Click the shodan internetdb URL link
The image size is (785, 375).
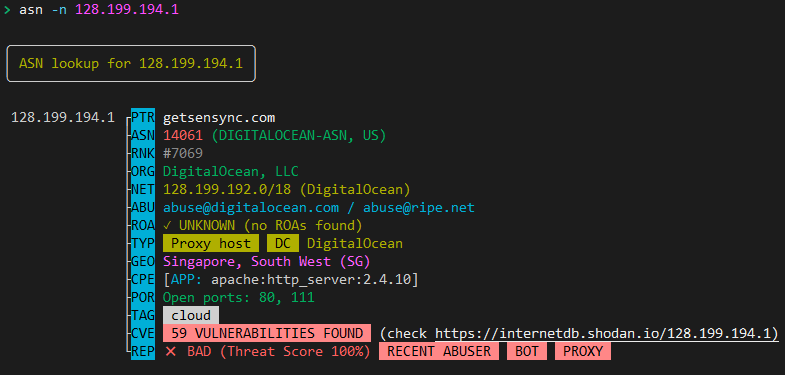pyautogui.click(x=607, y=333)
